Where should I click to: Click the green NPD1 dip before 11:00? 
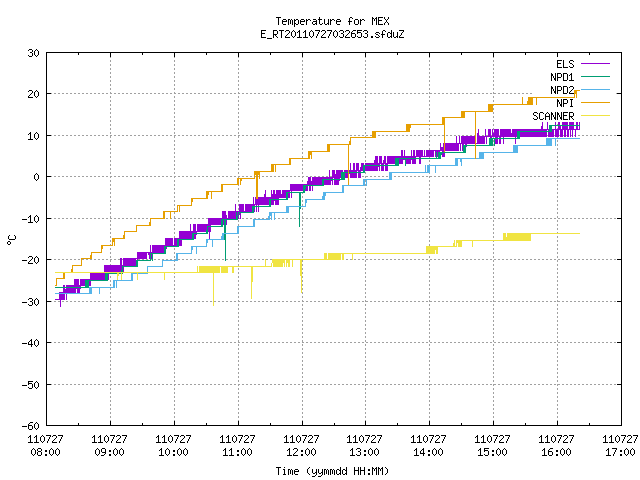(x=225, y=242)
